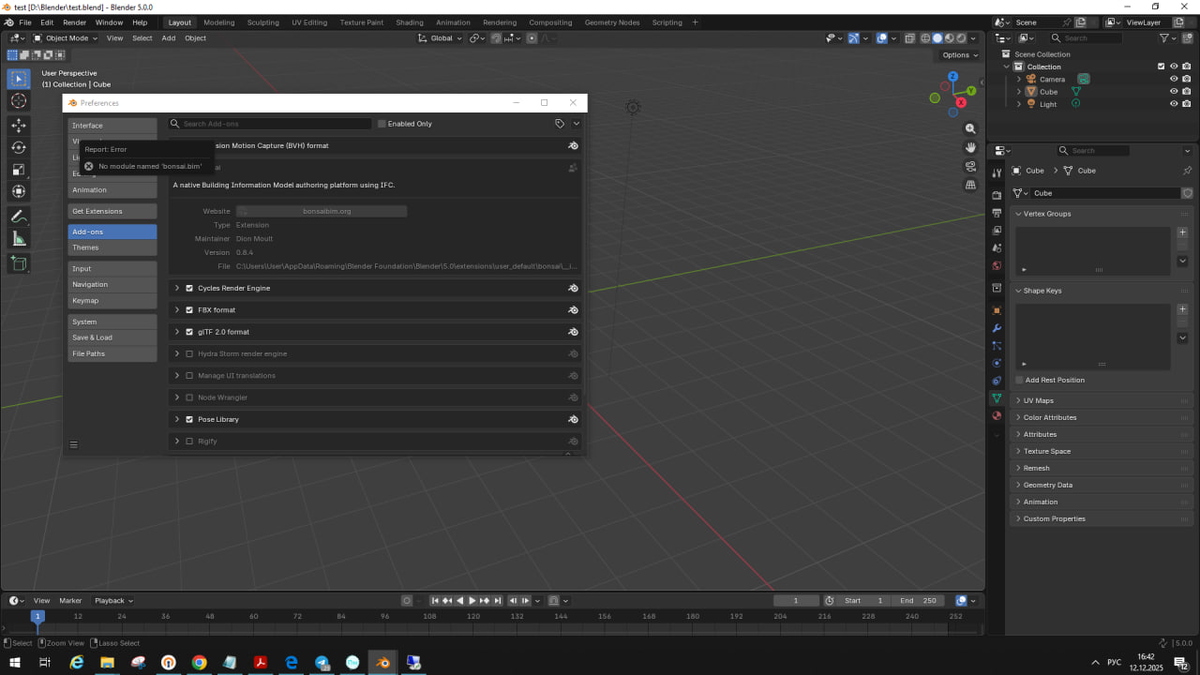Open the viewport Options dropdown
The image size is (1200, 675).
[959, 55]
